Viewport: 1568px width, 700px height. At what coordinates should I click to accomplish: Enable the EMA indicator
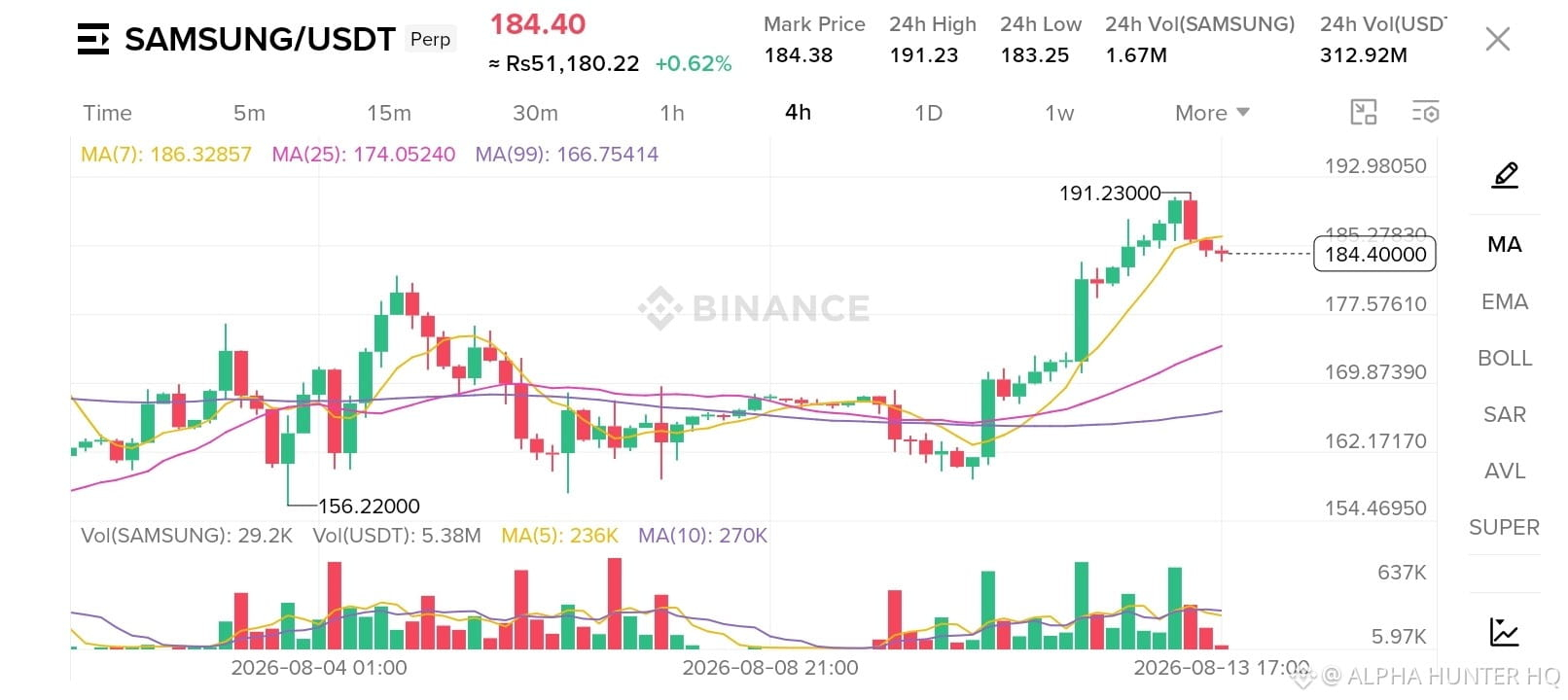tap(1505, 301)
